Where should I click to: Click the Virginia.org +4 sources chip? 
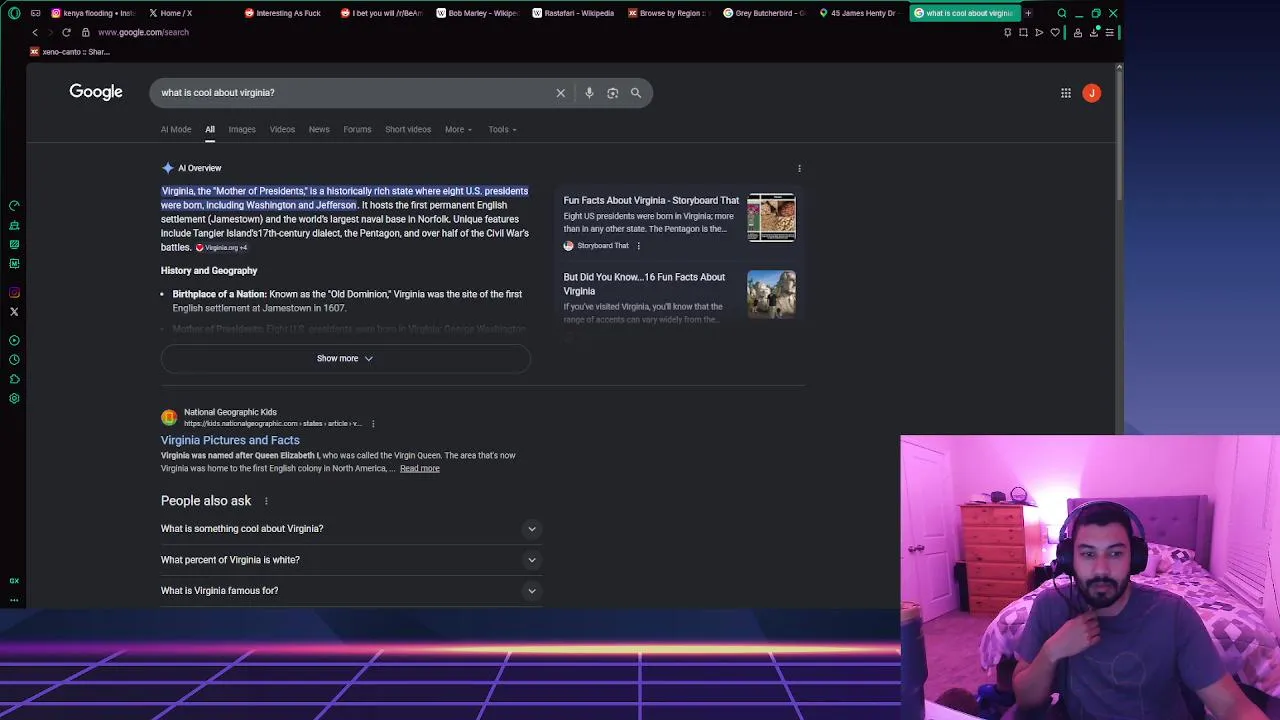(x=221, y=248)
